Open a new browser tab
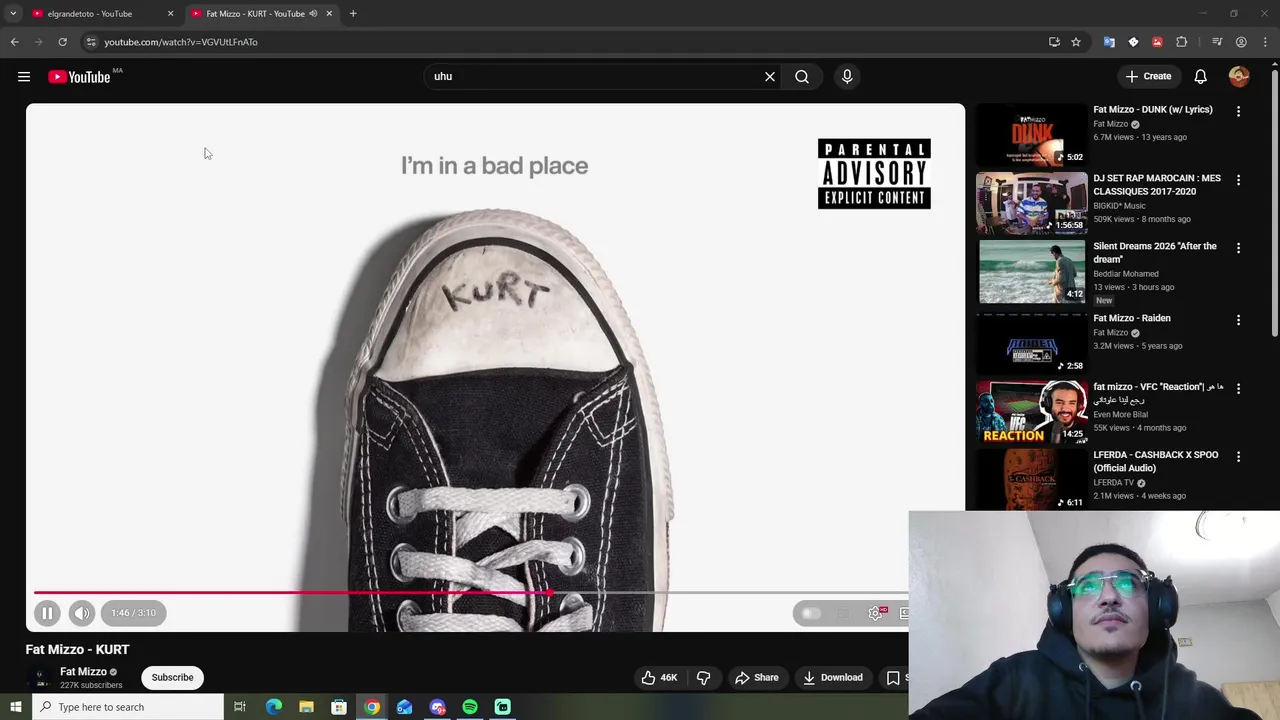 click(353, 14)
